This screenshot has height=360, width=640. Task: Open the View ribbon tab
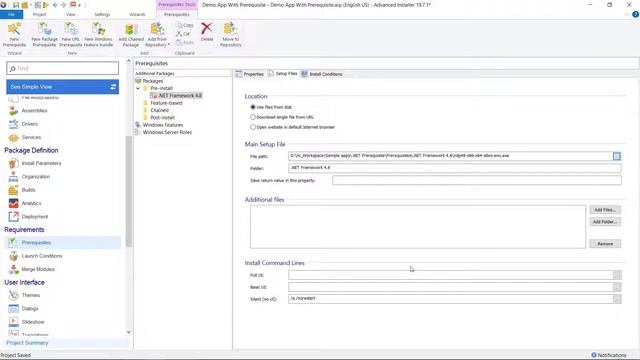pyautogui.click(x=71, y=14)
